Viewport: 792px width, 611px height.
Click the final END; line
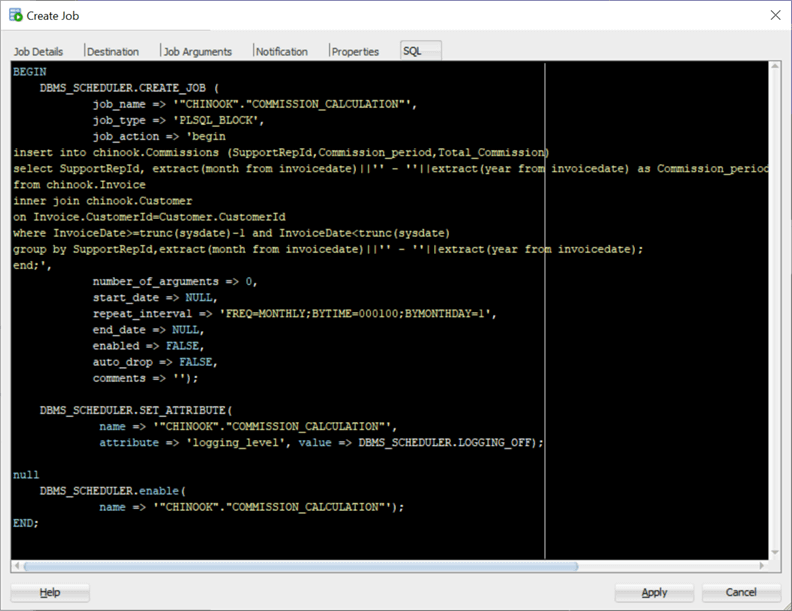click(x=26, y=524)
